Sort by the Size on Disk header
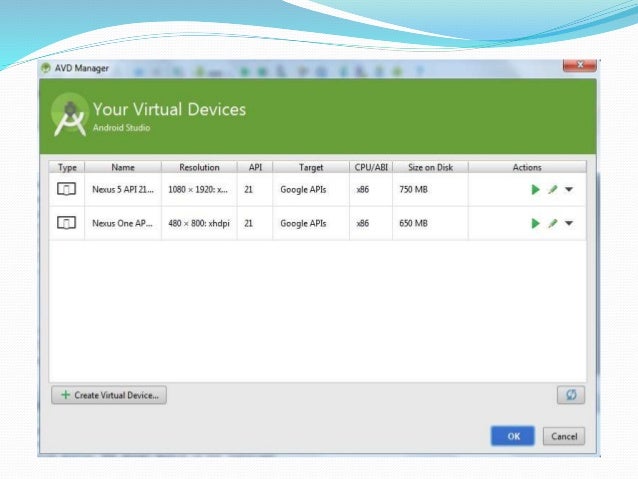The width and height of the screenshot is (638, 479). 430,167
